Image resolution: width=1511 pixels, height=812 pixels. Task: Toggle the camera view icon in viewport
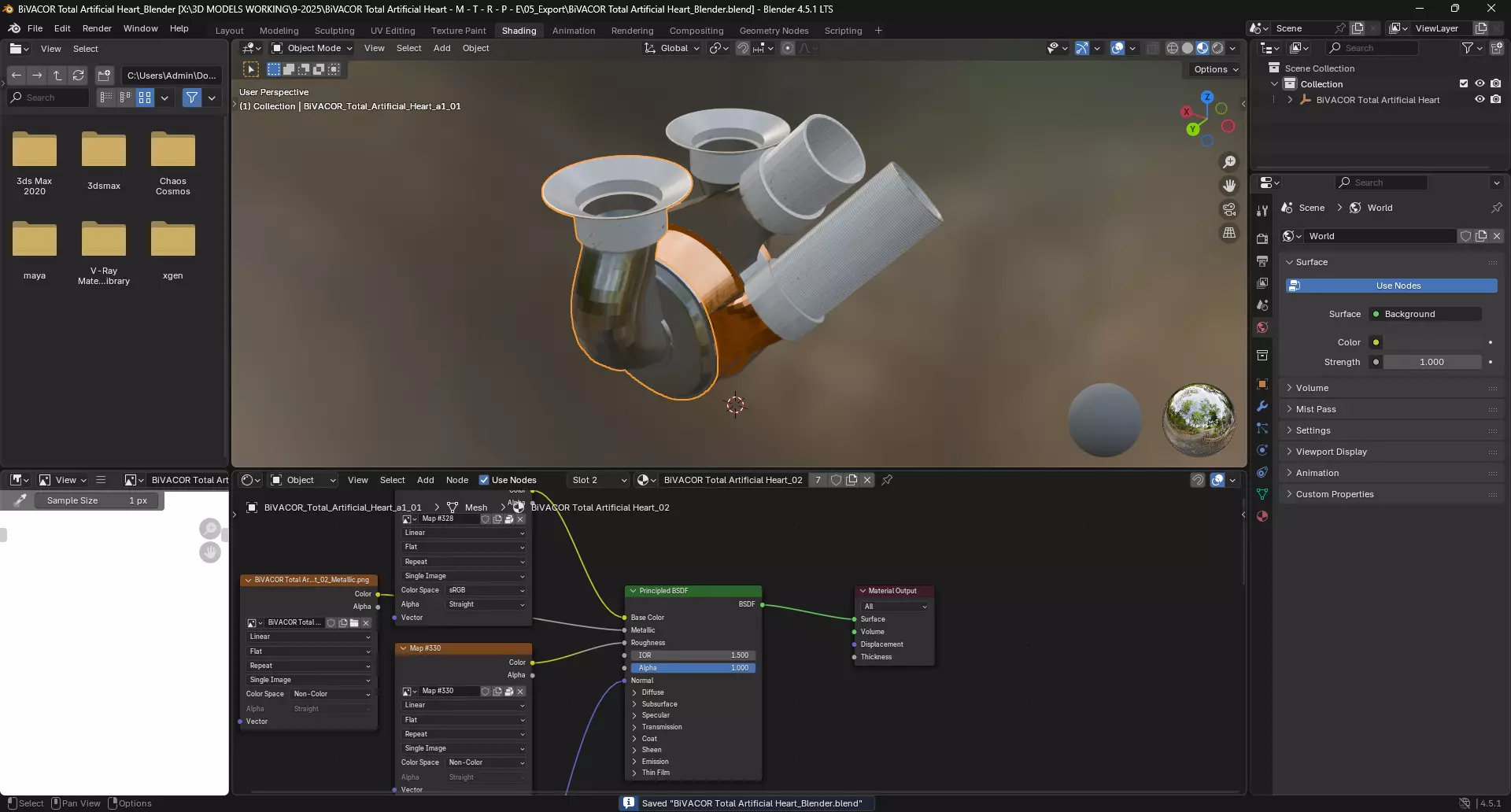click(1229, 209)
